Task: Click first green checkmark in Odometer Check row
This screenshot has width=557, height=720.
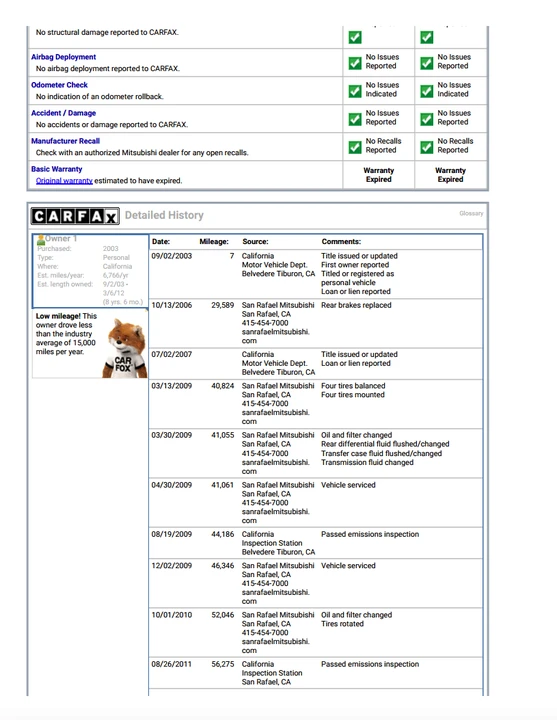Action: (355, 91)
